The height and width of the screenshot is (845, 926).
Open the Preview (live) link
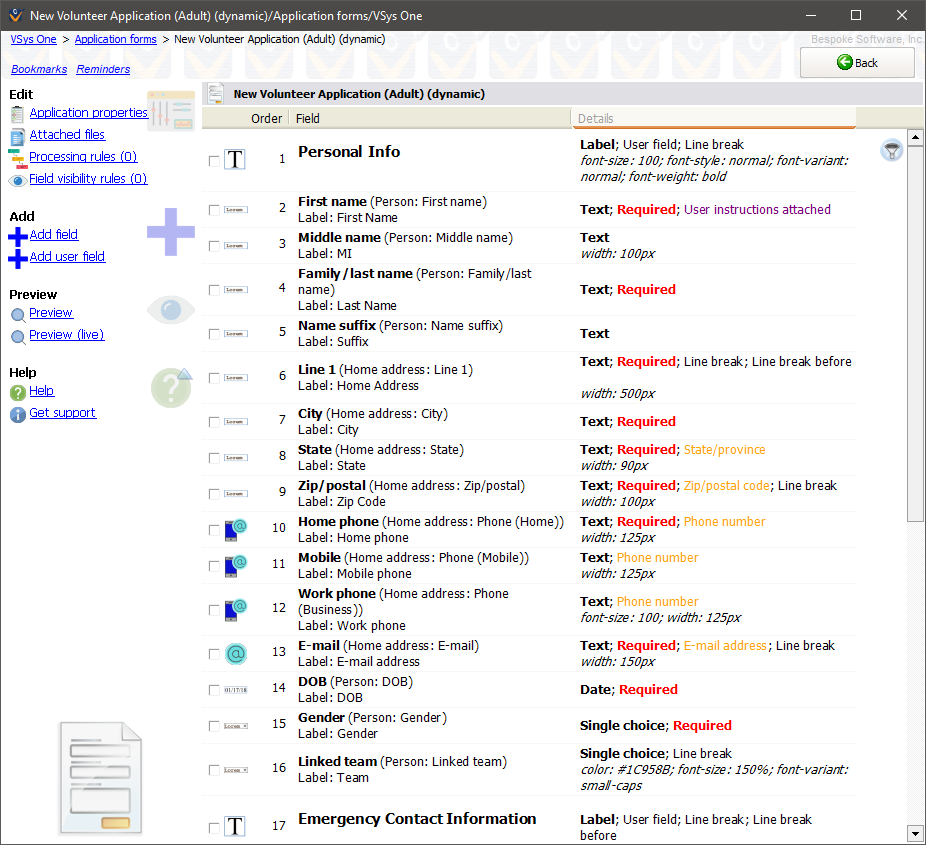[x=66, y=335]
